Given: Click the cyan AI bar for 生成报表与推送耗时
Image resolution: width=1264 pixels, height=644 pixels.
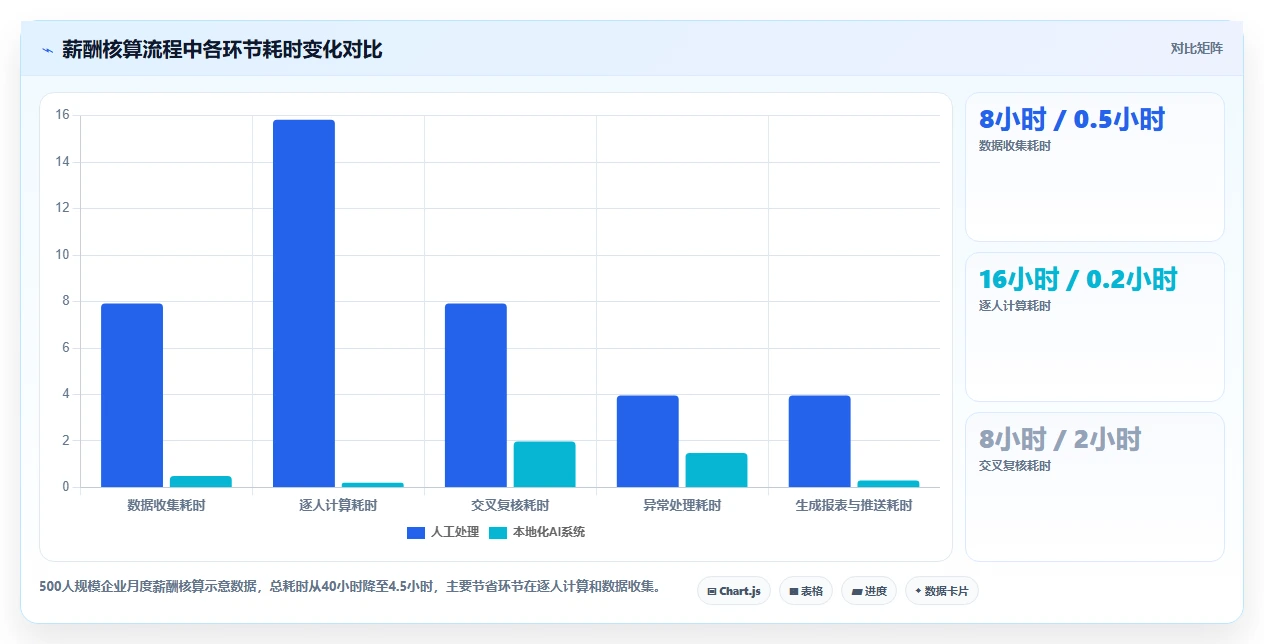Looking at the screenshot, I should pos(889,484).
